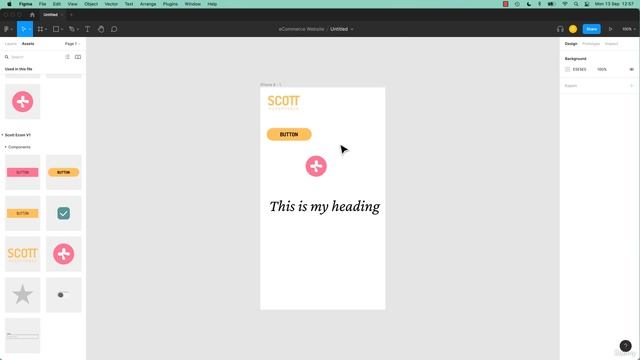This screenshot has width=640, height=360.
Task: Select the 'This is my heading' text
Action: (324, 207)
